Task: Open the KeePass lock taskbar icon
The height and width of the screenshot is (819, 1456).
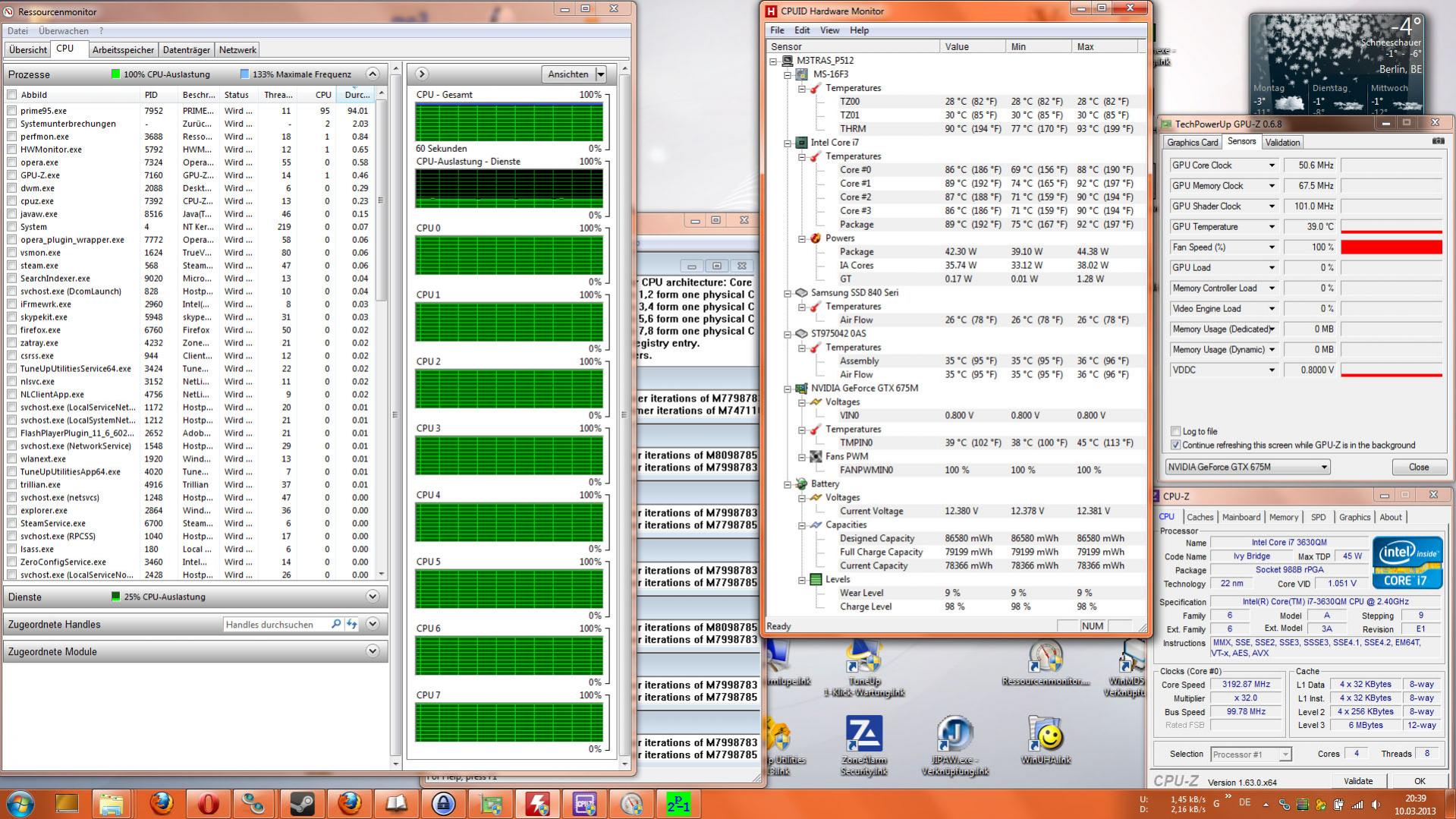Action: pos(443,804)
